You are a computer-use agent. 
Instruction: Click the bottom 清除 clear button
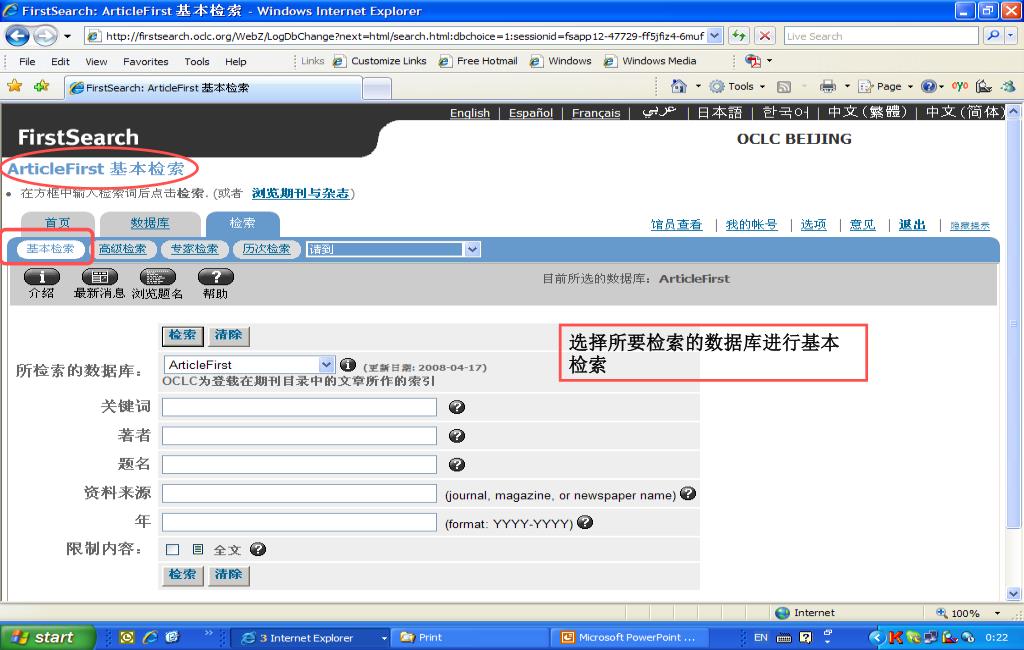[229, 575]
